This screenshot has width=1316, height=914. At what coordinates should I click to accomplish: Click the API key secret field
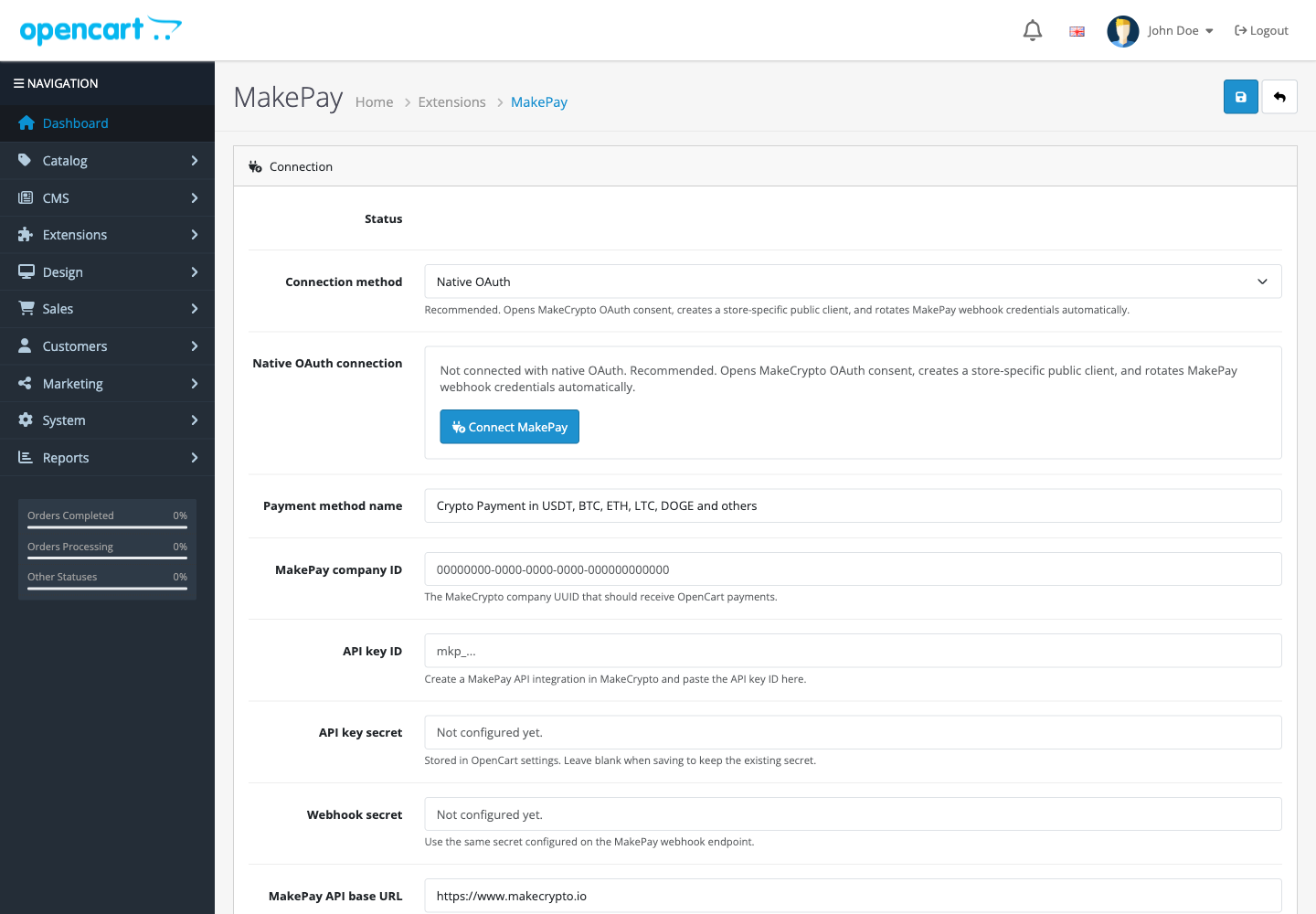[x=853, y=732]
